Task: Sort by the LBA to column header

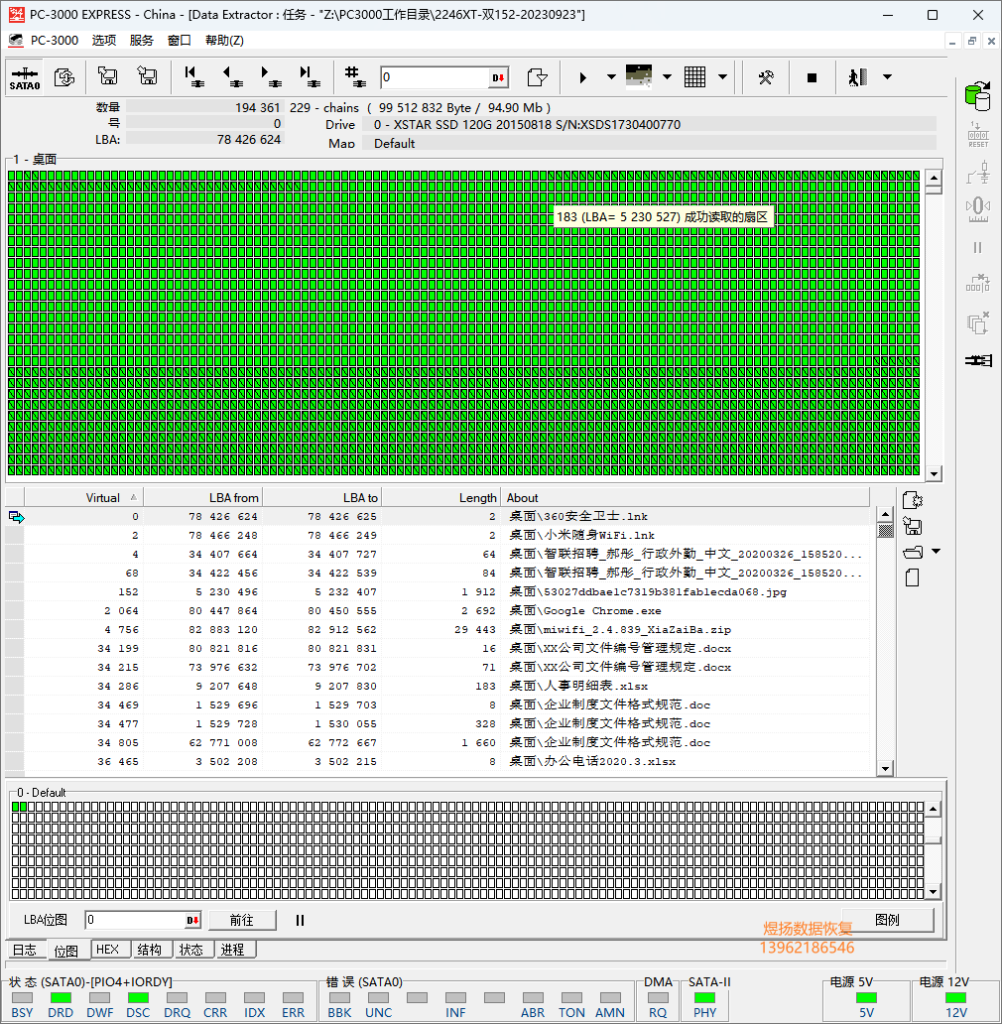Action: click(322, 498)
